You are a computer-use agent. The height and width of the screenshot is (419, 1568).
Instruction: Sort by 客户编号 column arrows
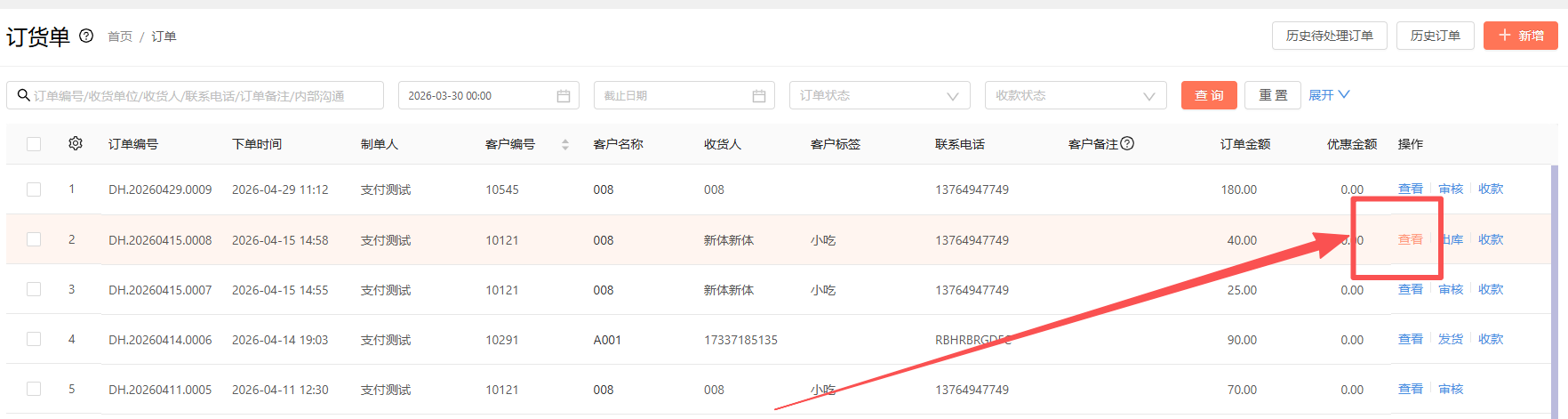[x=565, y=144]
